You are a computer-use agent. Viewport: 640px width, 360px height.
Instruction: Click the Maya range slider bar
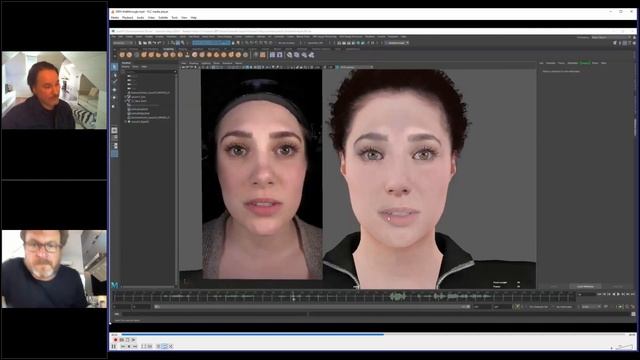click(x=312, y=307)
